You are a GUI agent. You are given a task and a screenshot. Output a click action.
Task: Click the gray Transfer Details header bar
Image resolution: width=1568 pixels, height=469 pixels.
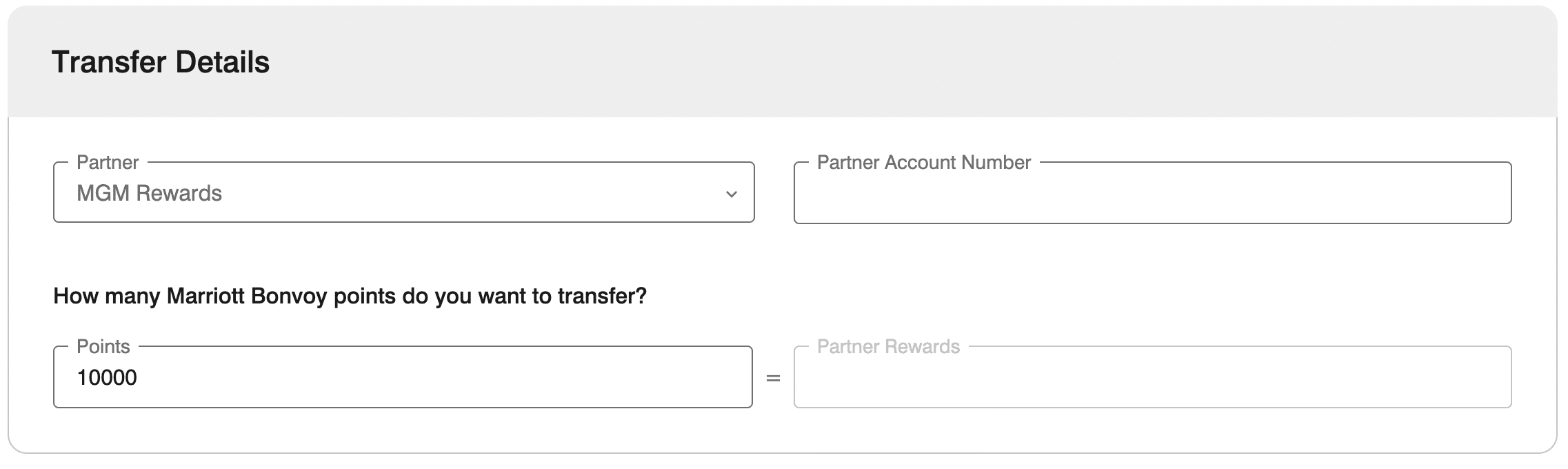896,62
